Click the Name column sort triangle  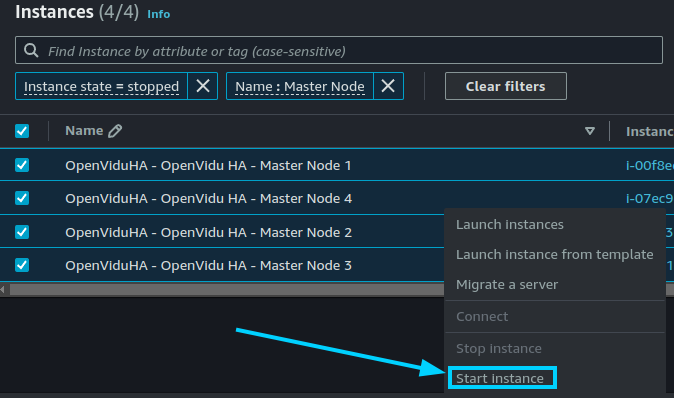coord(590,131)
